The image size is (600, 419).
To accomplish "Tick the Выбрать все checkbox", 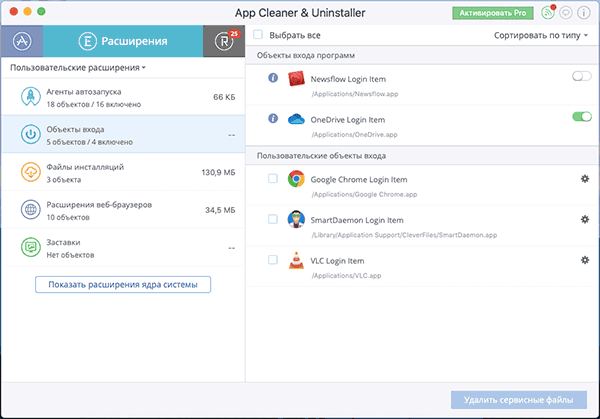I will 258,35.
